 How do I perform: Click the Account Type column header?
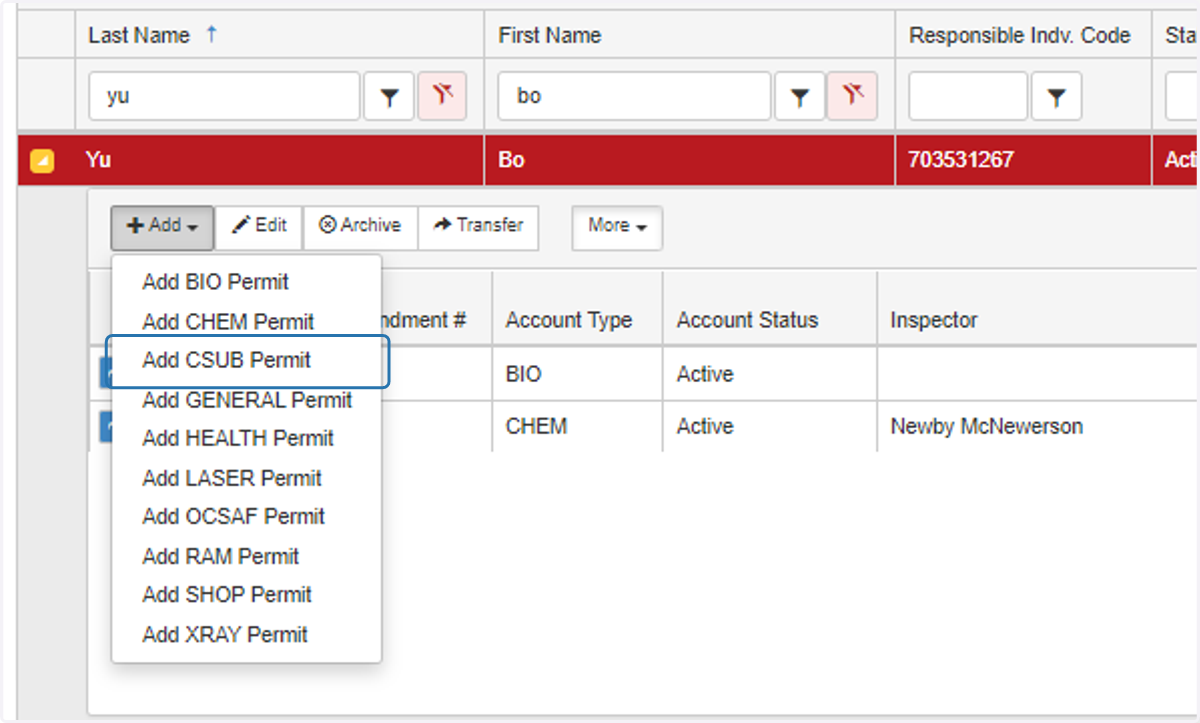coord(576,320)
